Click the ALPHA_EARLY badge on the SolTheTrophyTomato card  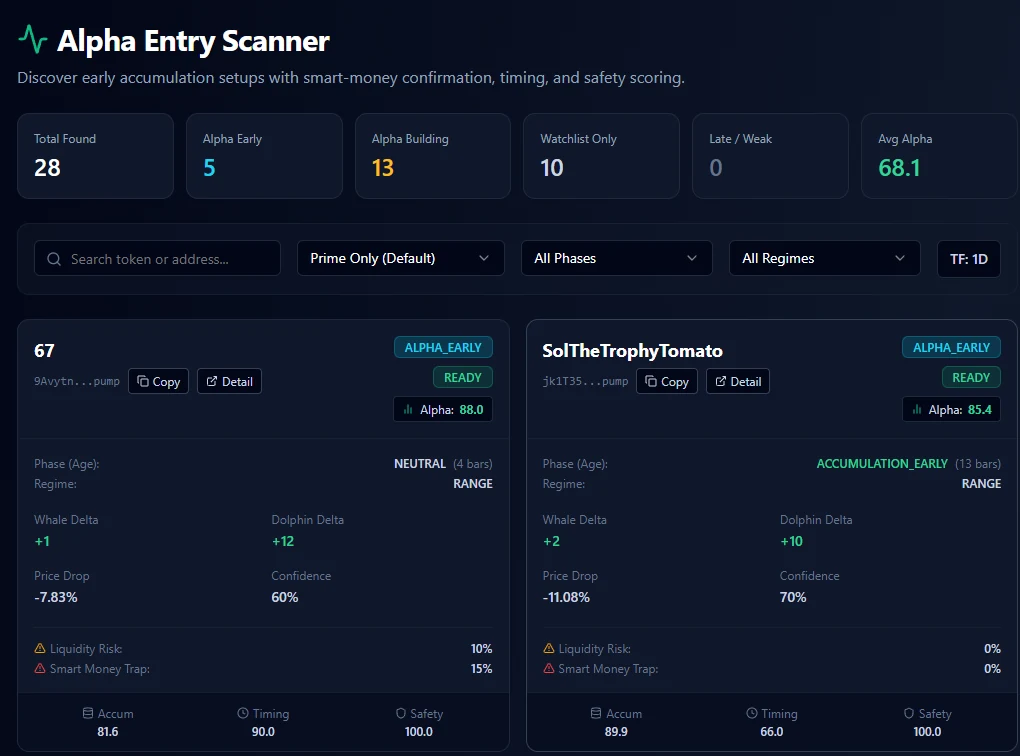tap(951, 347)
